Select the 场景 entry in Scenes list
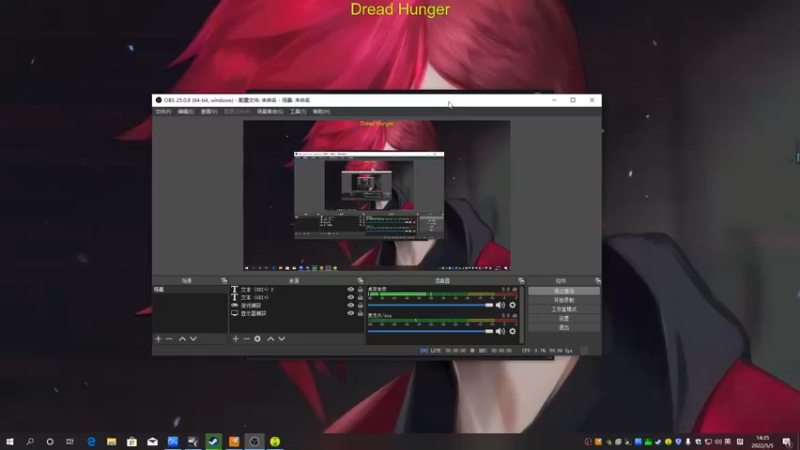Image resolution: width=800 pixels, height=450 pixels. click(x=190, y=289)
